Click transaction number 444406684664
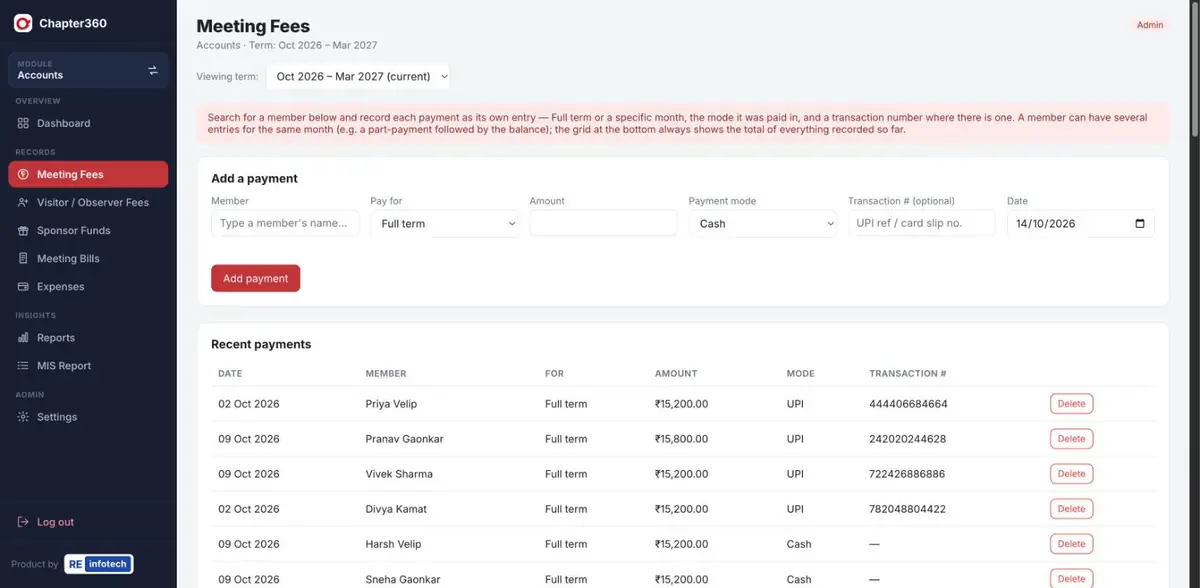The image size is (1200, 588). [x=909, y=404]
